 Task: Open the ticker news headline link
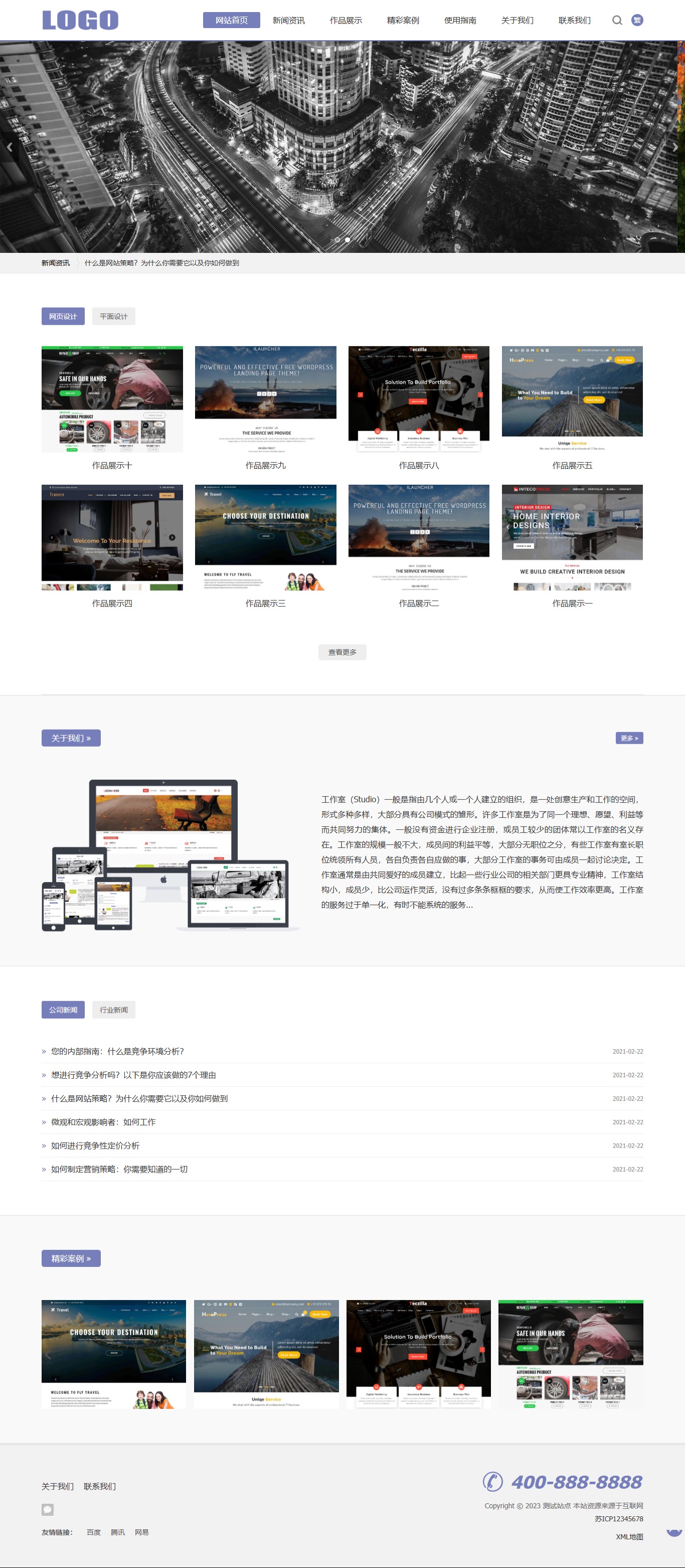coord(162,263)
